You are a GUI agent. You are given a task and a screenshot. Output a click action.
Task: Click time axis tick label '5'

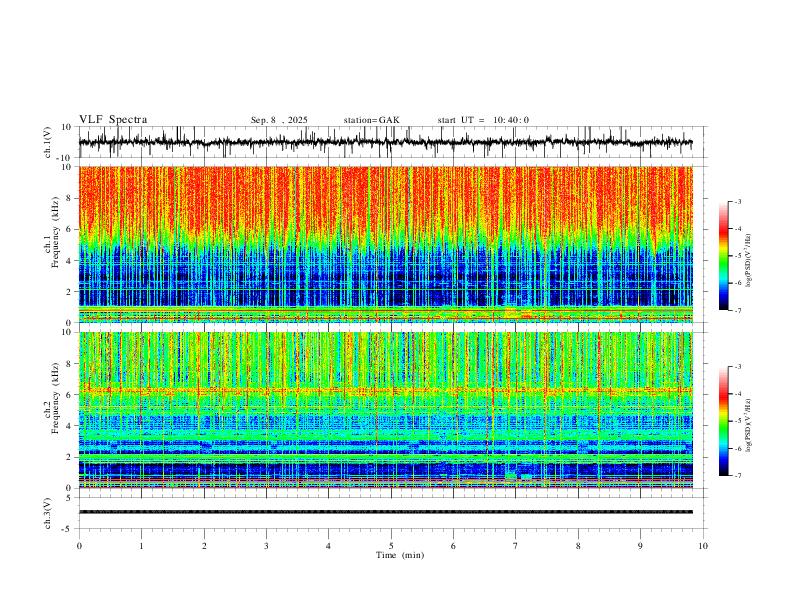pyautogui.click(x=391, y=546)
